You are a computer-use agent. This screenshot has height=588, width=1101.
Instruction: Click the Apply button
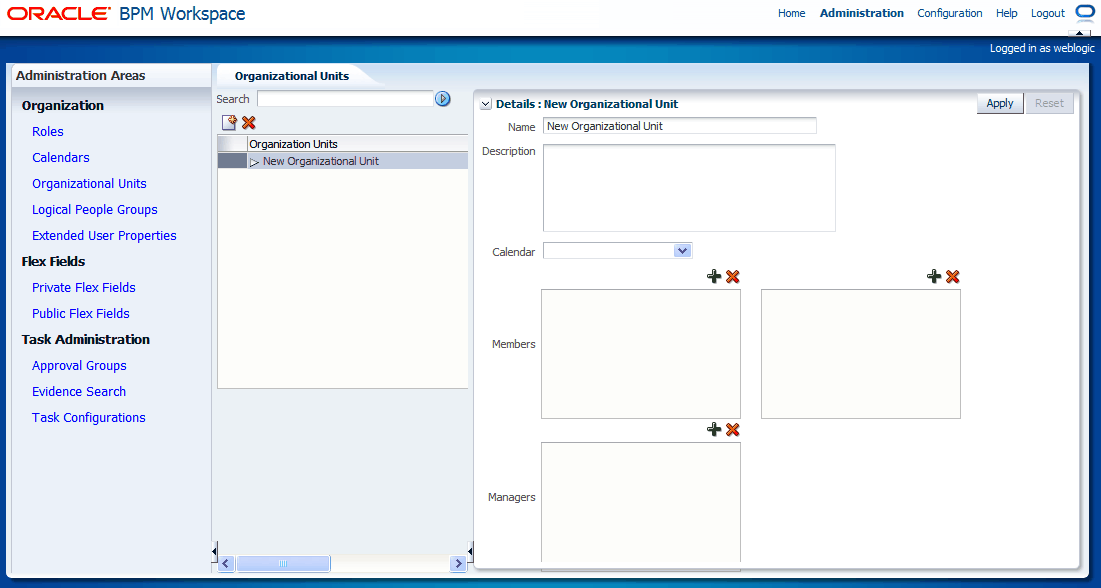pyautogui.click(x=1000, y=103)
